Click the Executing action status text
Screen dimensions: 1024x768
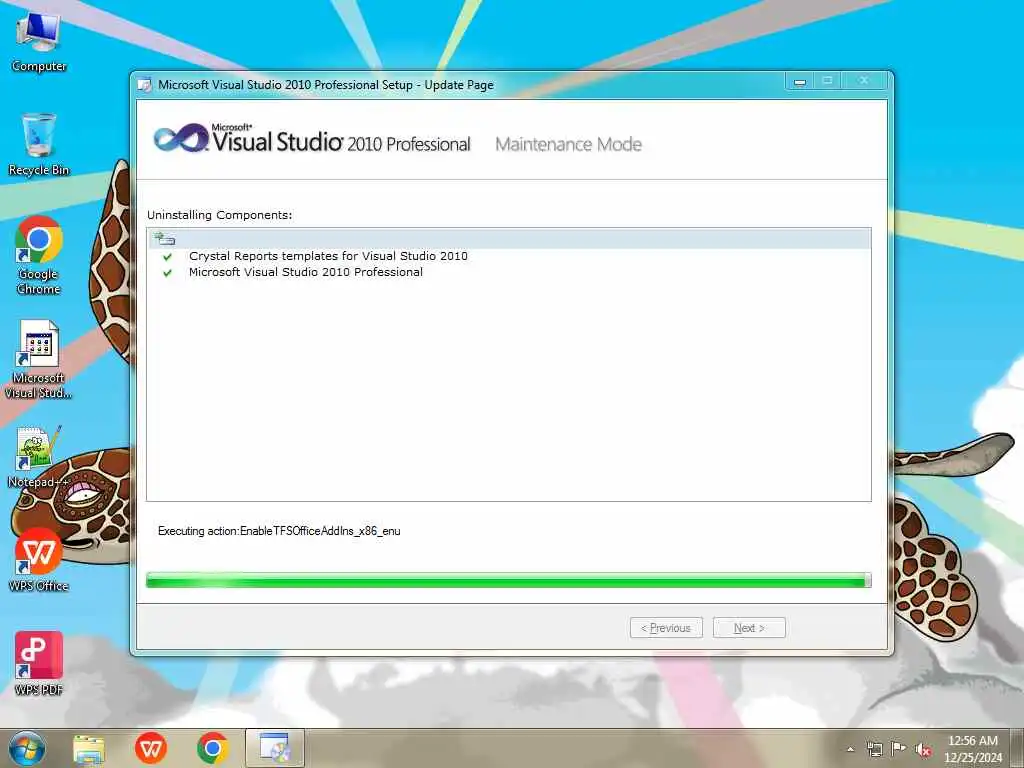279,531
